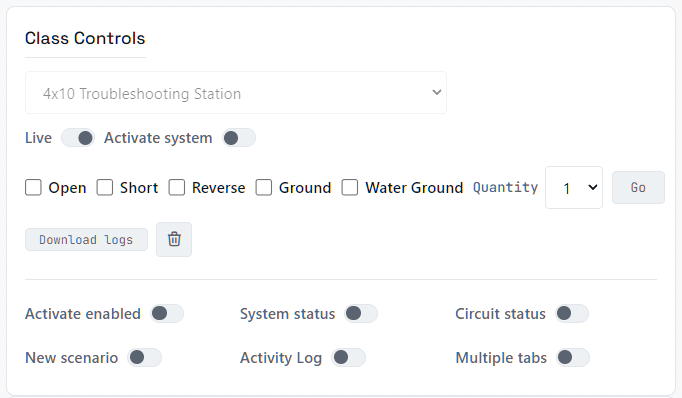The height and width of the screenshot is (398, 682).
Task: Click the Activity Log label
Action: tap(281, 358)
